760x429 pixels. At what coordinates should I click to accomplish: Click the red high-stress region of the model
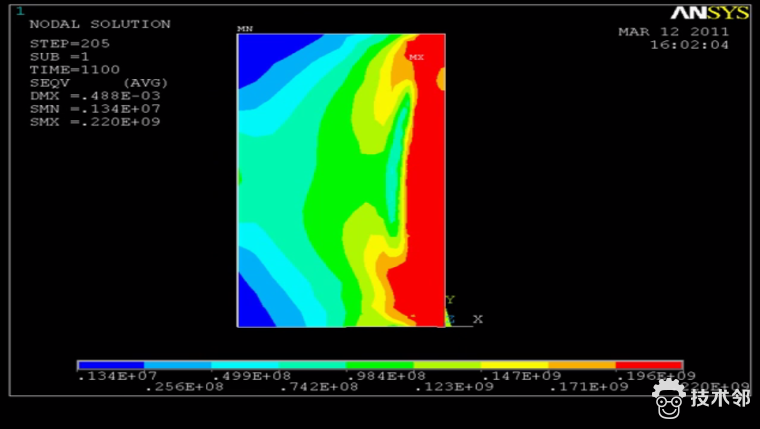428,180
